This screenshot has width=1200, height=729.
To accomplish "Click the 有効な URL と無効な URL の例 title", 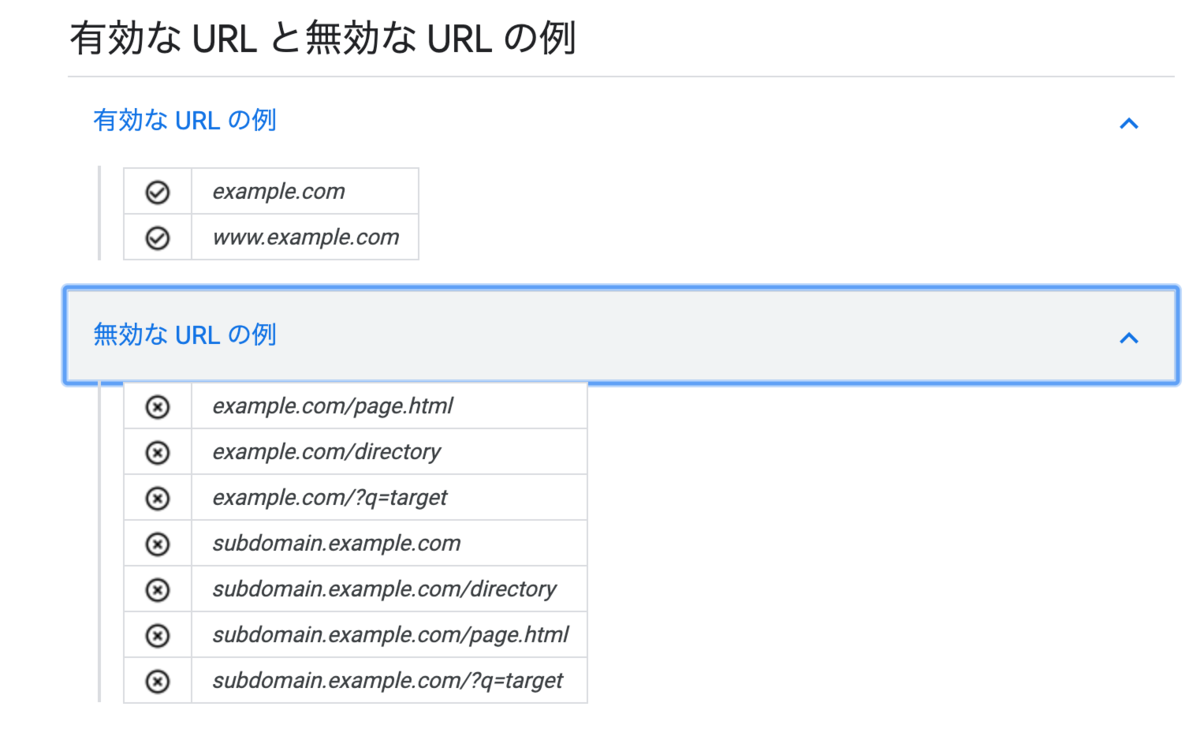I will coord(323,39).
